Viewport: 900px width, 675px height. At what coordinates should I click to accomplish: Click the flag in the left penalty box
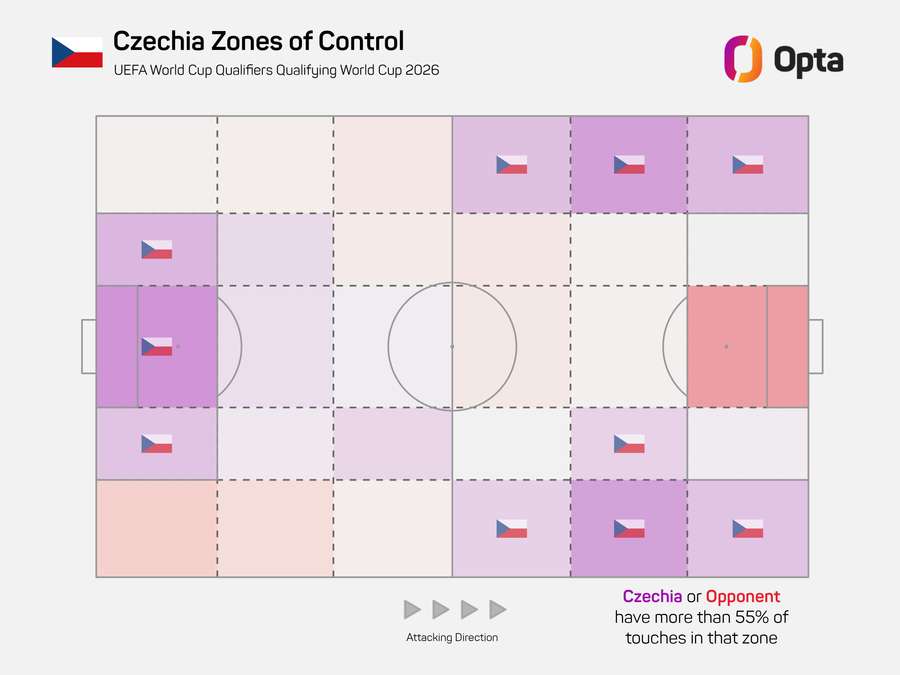tap(157, 347)
